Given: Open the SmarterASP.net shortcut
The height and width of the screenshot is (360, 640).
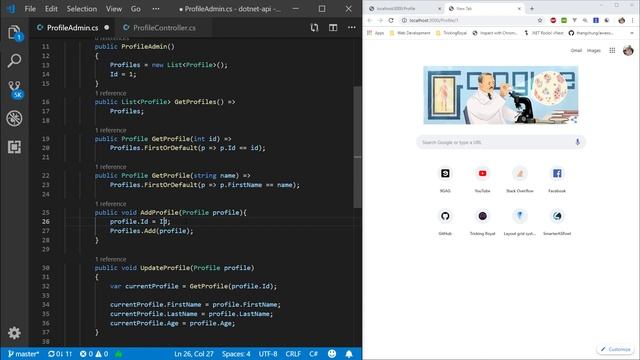Looking at the screenshot, I should (x=557, y=222).
